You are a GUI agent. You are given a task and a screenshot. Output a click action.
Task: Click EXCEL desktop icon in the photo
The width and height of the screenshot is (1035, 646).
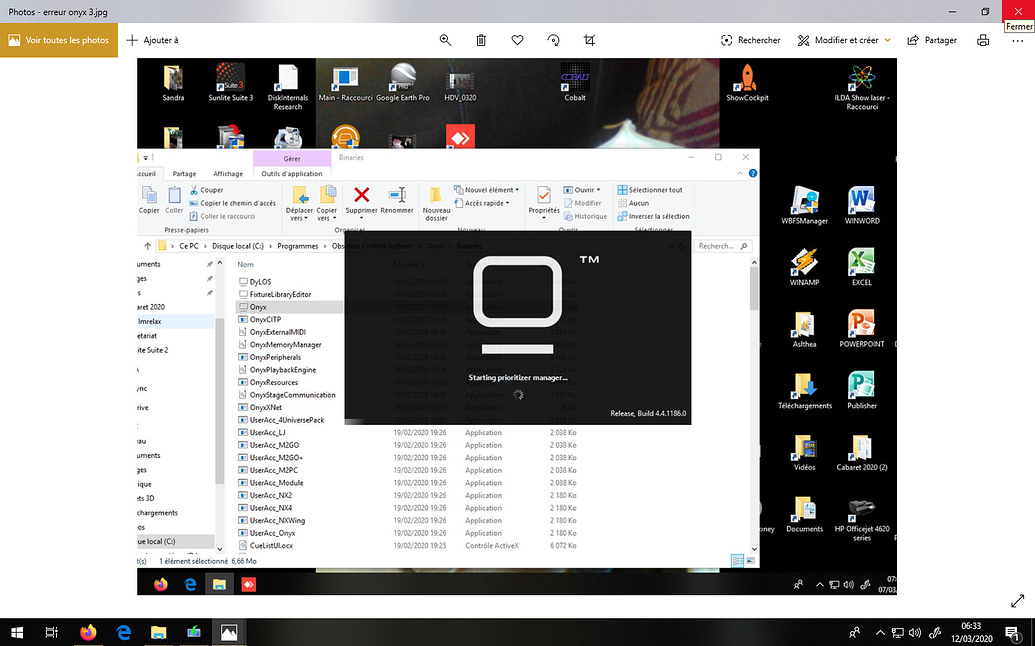pos(861,267)
